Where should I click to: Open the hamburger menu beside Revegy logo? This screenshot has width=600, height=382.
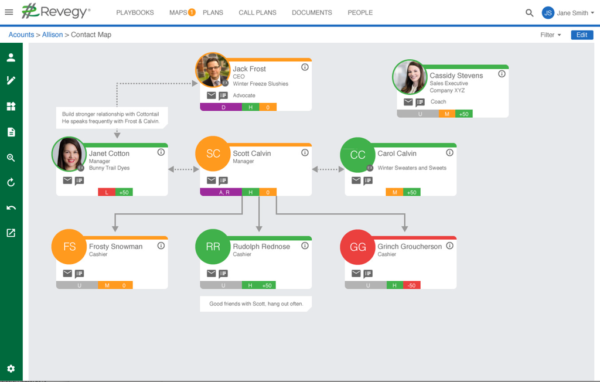(9, 12)
